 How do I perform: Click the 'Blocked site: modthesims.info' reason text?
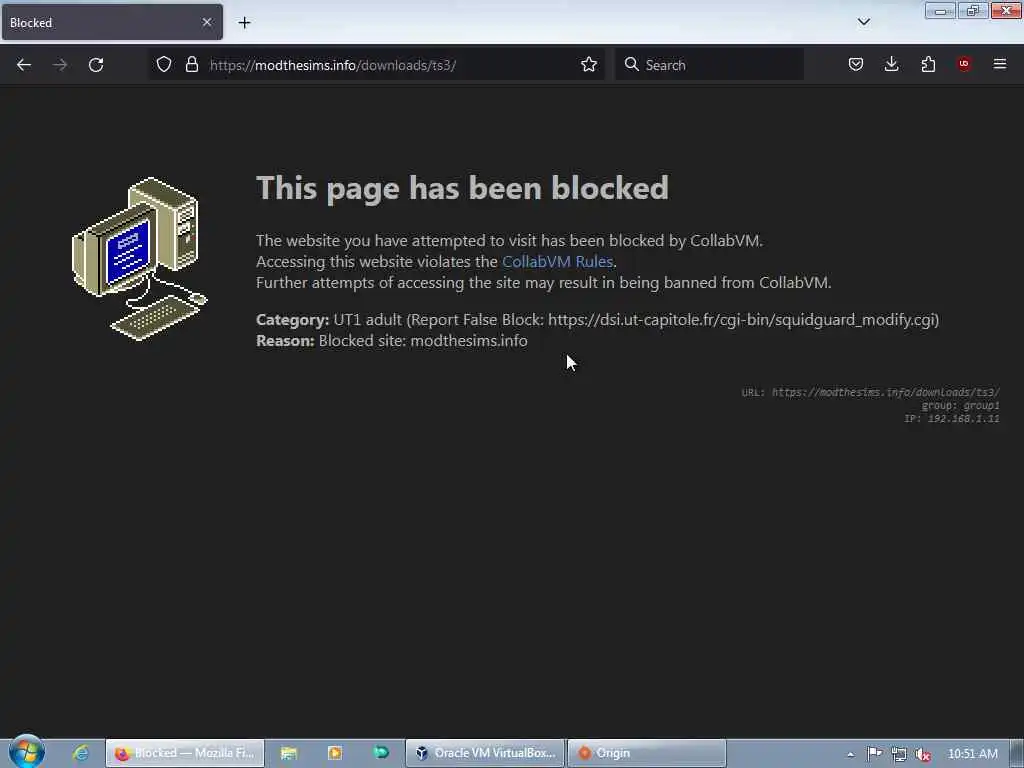pos(423,340)
